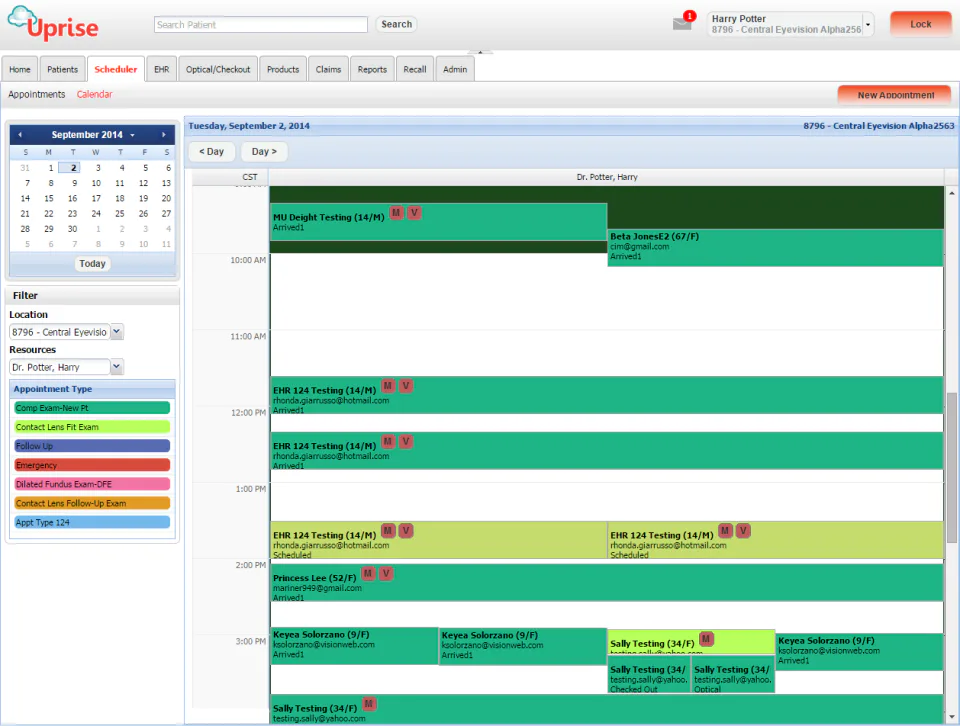The width and height of the screenshot is (960, 726).
Task: Select September 17 in the mini calendar
Action: tap(96, 198)
